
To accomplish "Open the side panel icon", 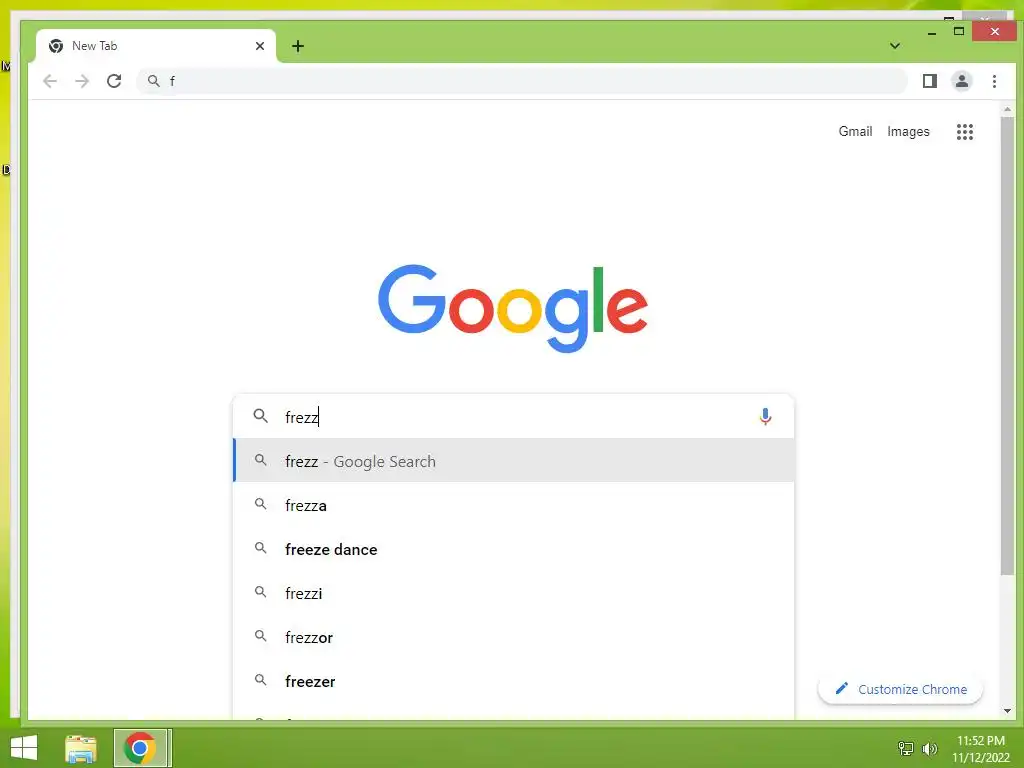I will point(929,81).
